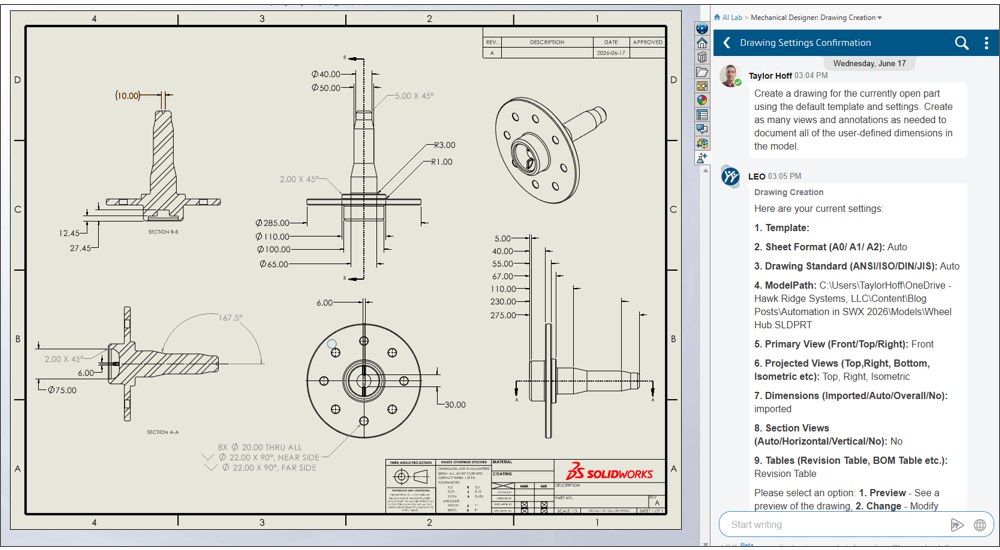This screenshot has height=550, width=1000.
Task: Click the DESCRIPTION revision table header
Action: point(547,42)
